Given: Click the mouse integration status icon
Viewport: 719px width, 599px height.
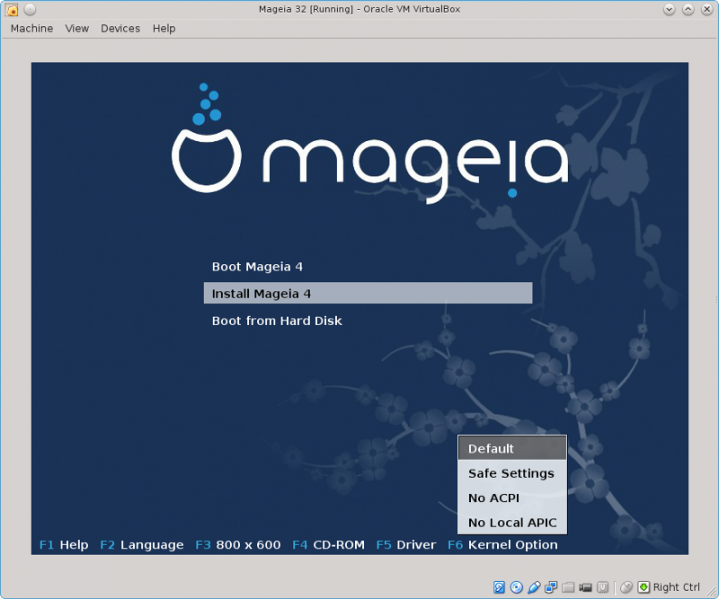Looking at the screenshot, I should click(x=626, y=587).
